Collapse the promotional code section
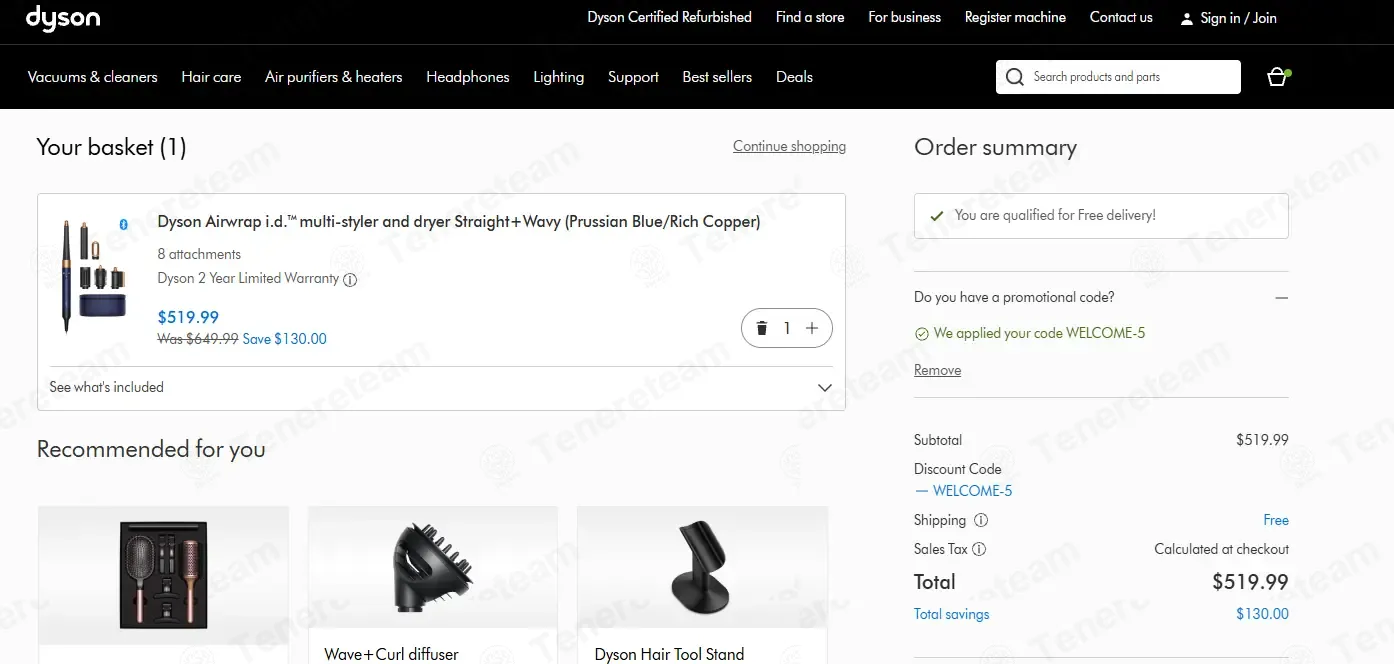 pos(1282,298)
